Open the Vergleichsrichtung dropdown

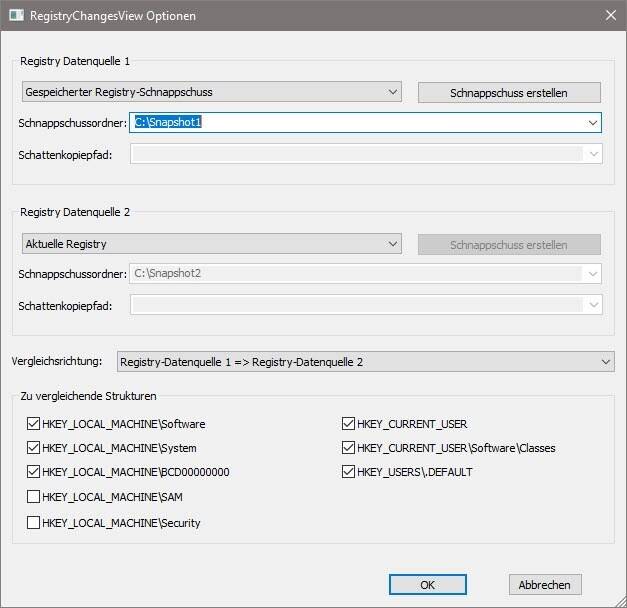(365, 361)
